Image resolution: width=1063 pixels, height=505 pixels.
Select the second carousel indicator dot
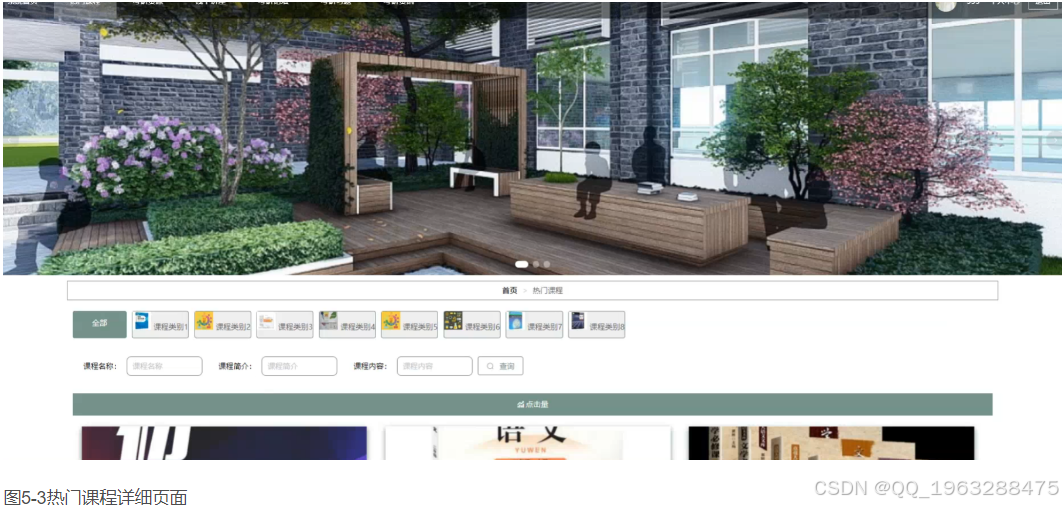pyautogui.click(x=536, y=264)
